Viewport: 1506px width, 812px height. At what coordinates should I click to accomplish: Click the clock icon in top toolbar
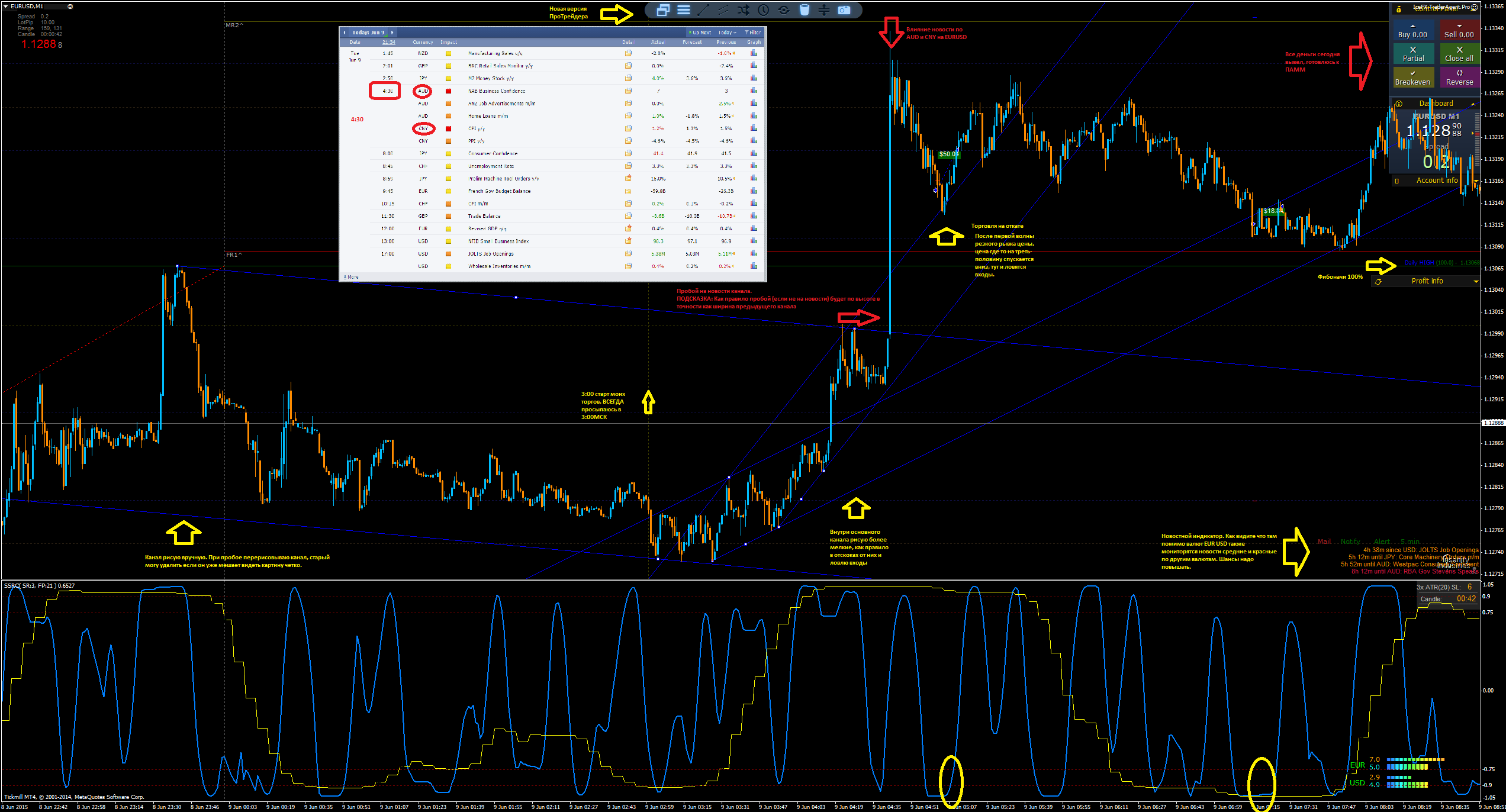click(x=764, y=10)
